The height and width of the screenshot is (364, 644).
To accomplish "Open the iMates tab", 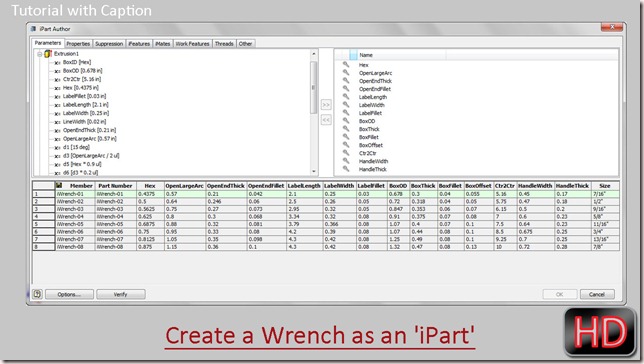I will (163, 44).
